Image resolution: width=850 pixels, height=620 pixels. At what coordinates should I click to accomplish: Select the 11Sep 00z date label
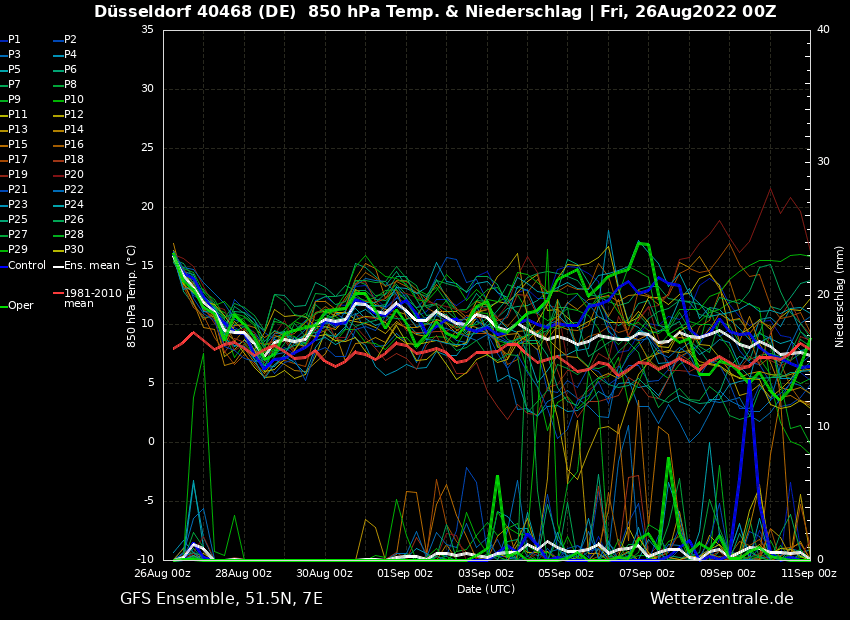click(808, 574)
